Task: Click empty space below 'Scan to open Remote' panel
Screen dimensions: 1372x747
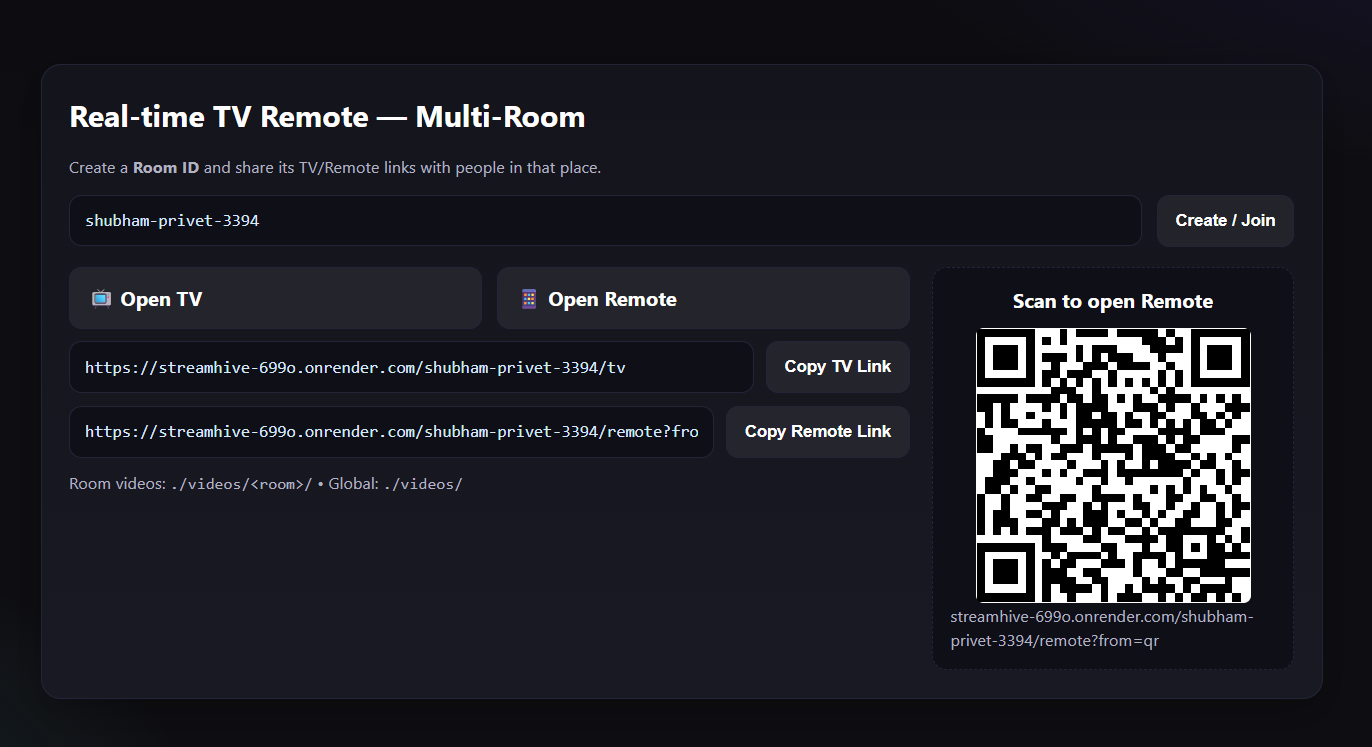Action: click(1112, 683)
